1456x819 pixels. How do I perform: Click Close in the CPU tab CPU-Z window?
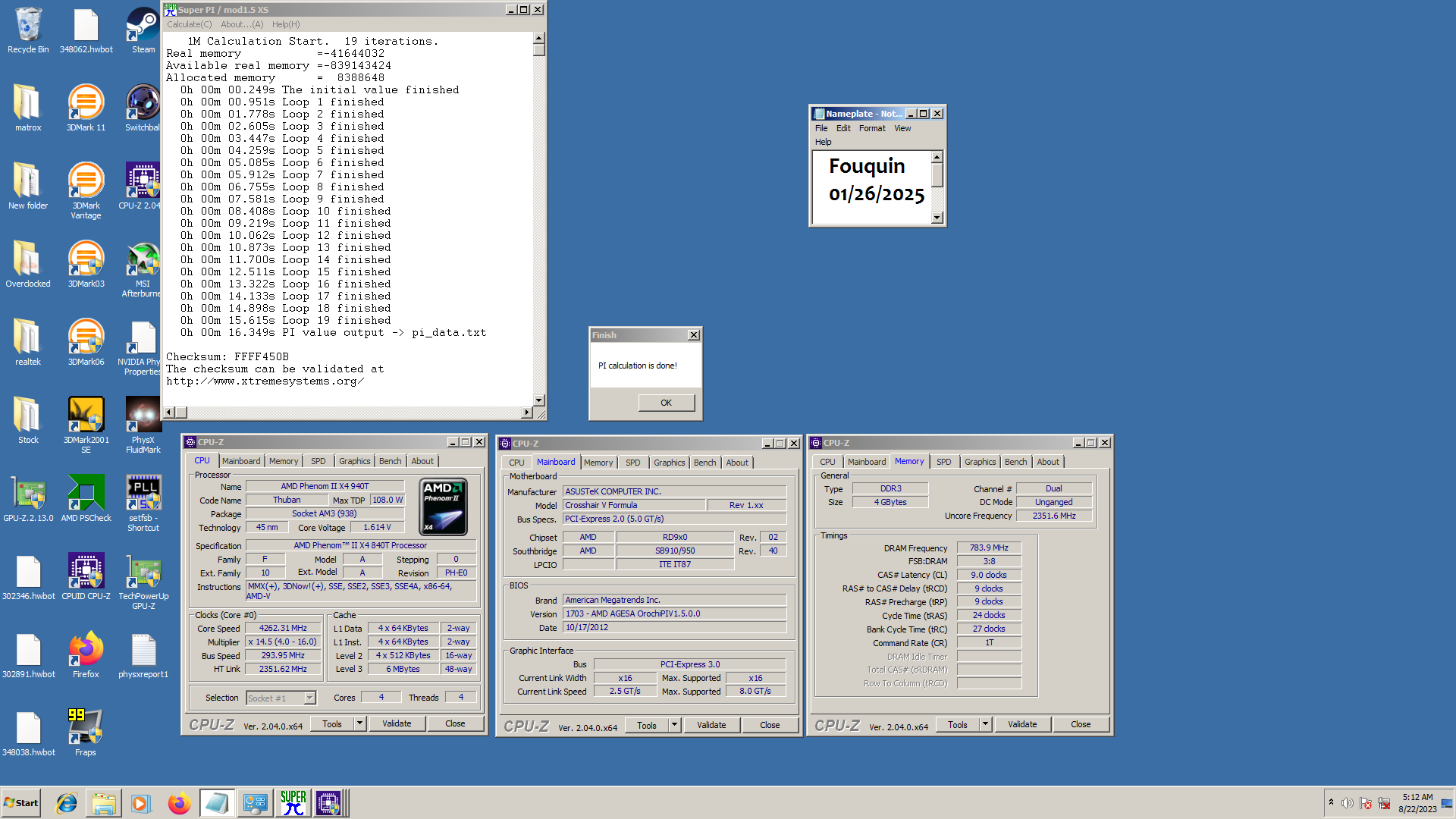pyautogui.click(x=455, y=723)
